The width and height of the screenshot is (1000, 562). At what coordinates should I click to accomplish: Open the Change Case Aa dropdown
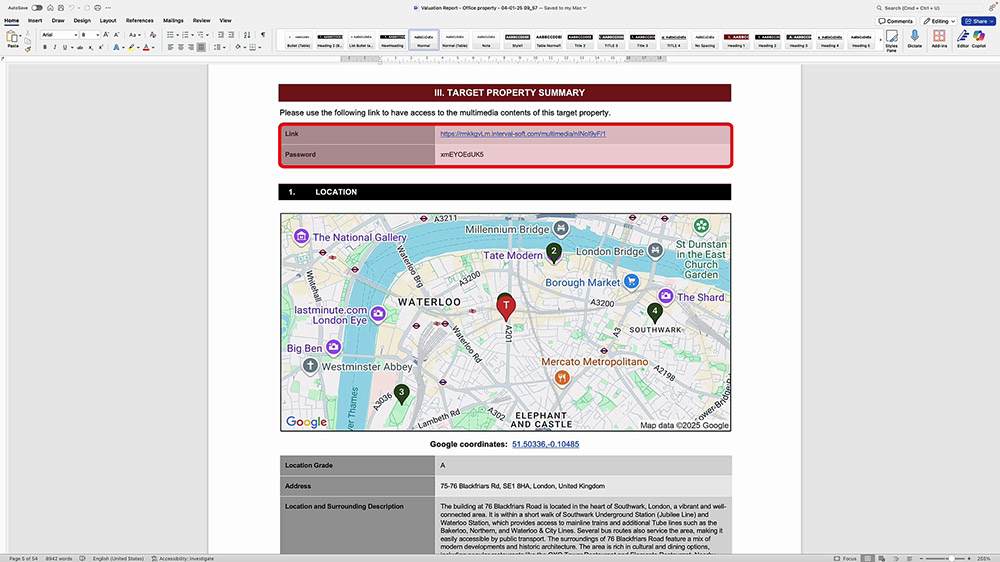click(134, 34)
